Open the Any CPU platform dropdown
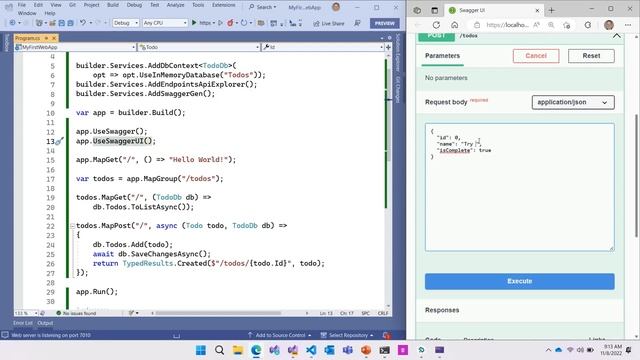The width and height of the screenshot is (640, 360). [x=165, y=23]
